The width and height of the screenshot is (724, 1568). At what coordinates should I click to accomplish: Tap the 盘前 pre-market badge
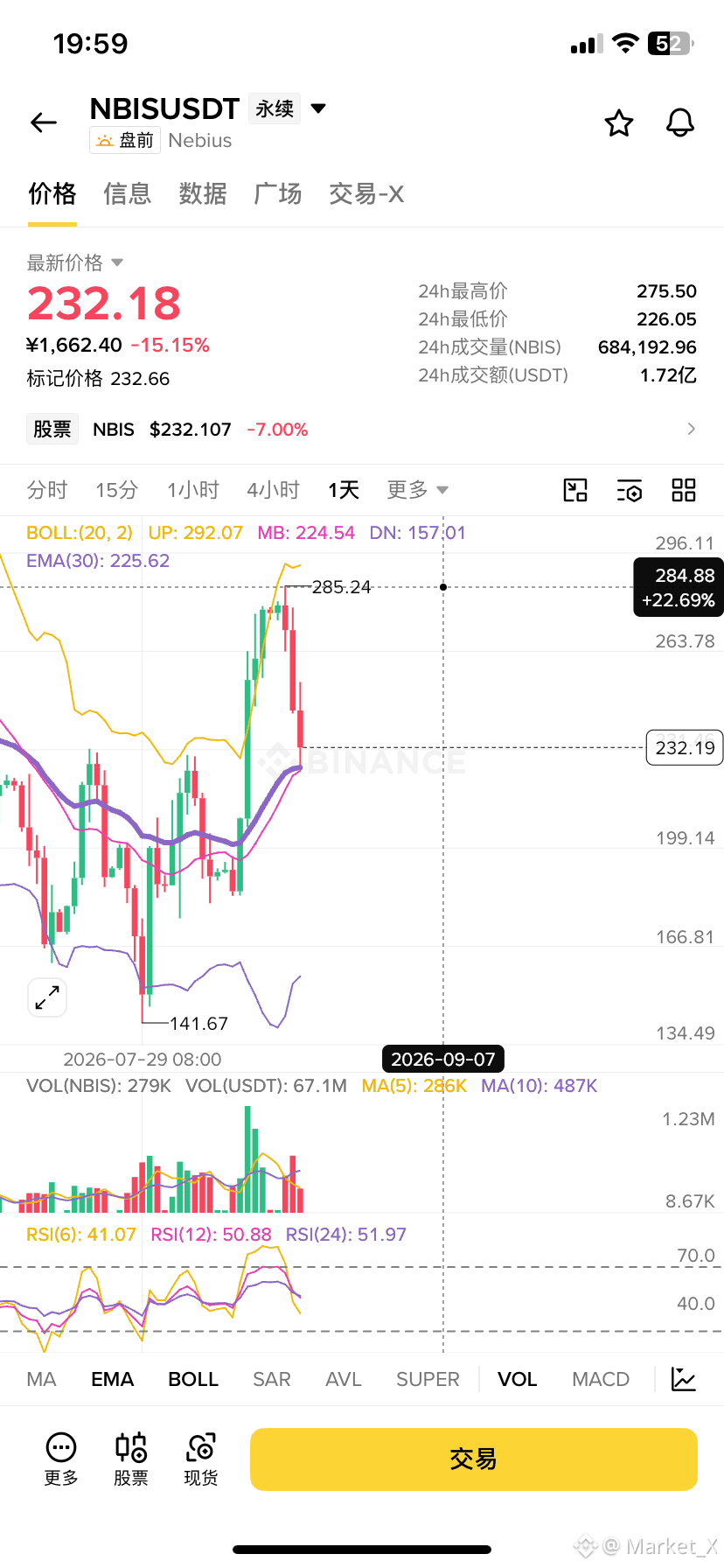pos(125,140)
